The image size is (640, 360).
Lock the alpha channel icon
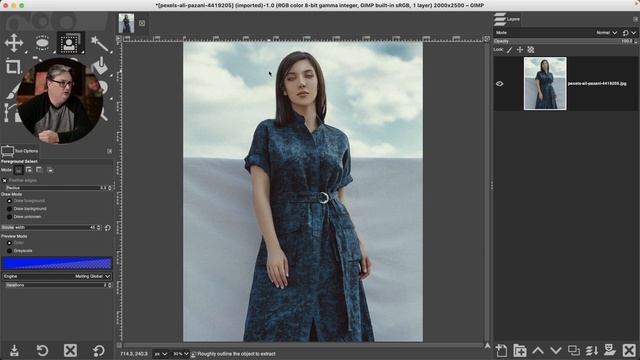coord(531,50)
